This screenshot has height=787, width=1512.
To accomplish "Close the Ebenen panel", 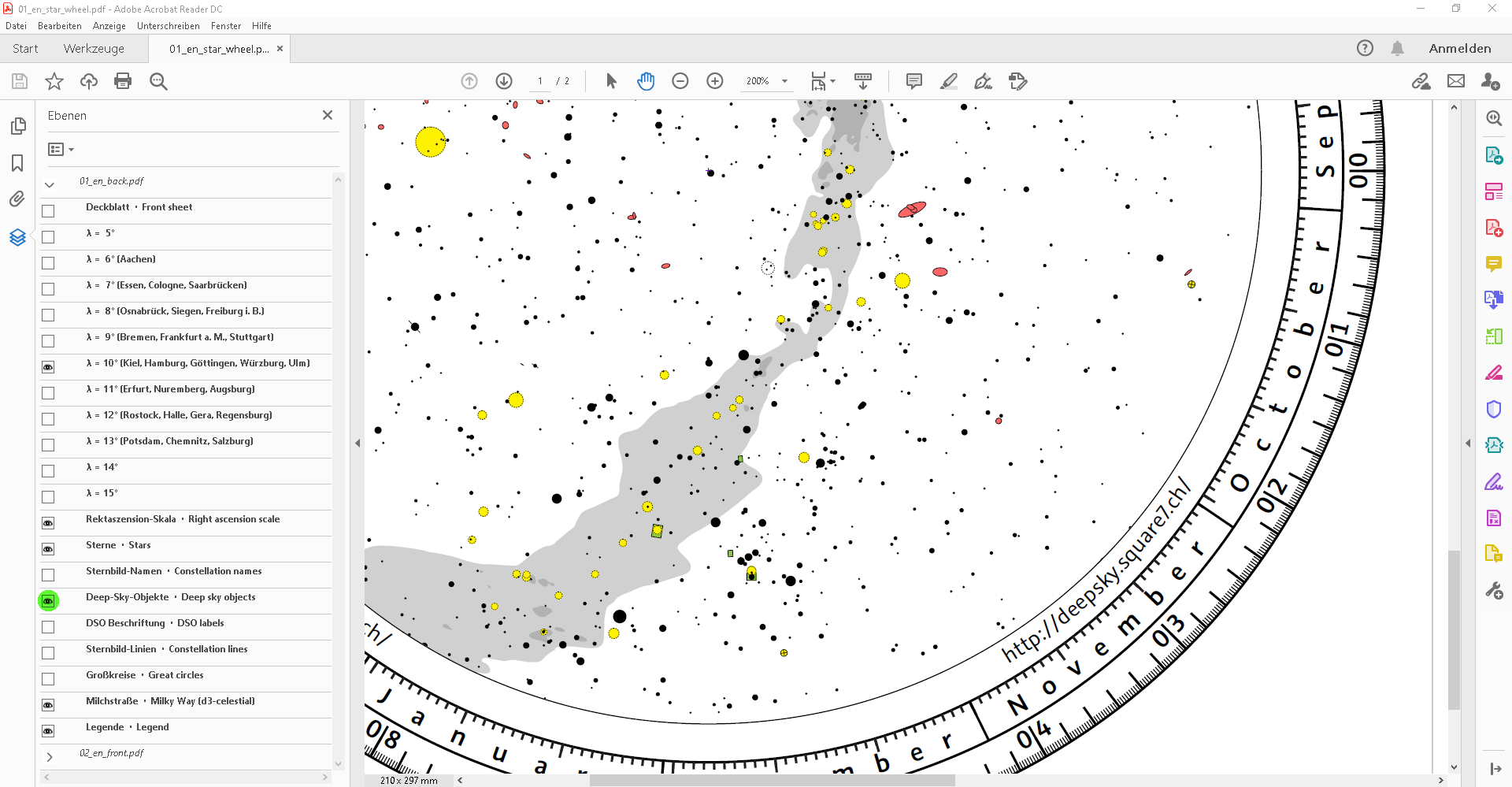I will coord(328,115).
